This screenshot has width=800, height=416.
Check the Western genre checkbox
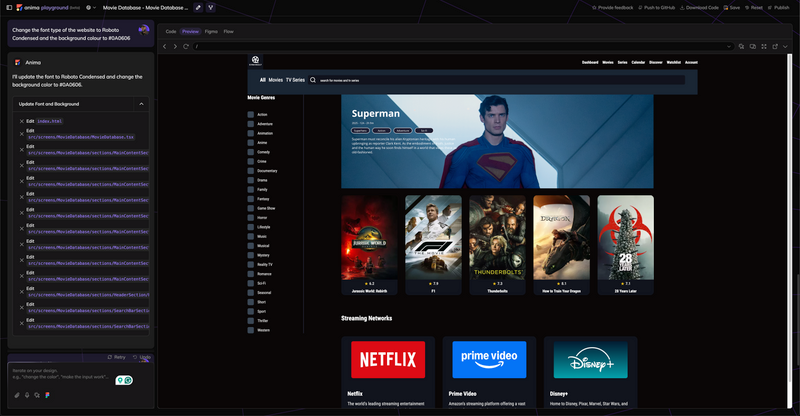coord(251,330)
